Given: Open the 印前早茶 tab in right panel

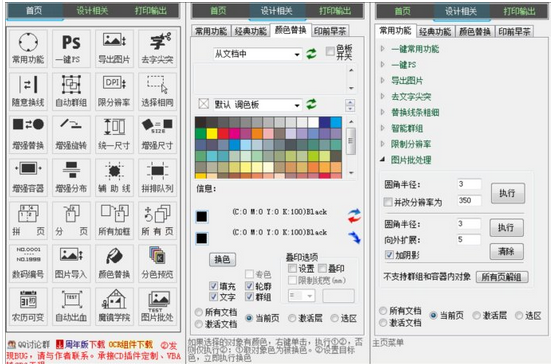Looking at the screenshot, I should tap(514, 32).
